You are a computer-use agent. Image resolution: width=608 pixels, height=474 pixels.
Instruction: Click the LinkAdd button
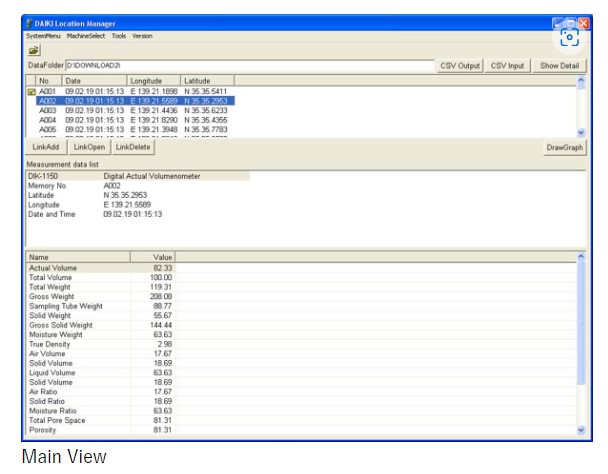(x=46, y=147)
